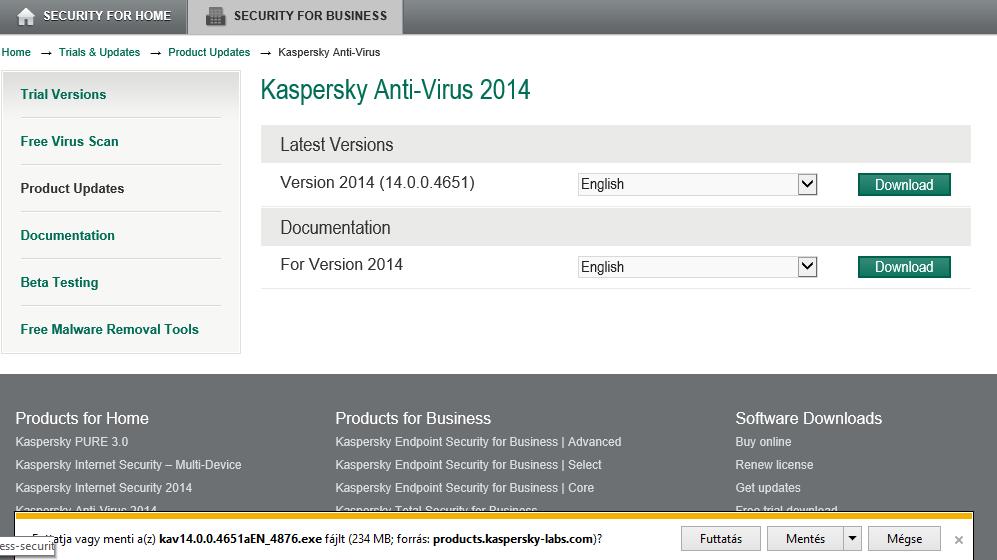The image size is (997, 560).
Task: Open Endpoint Security for Business | Advanced link
Action: 478,442
